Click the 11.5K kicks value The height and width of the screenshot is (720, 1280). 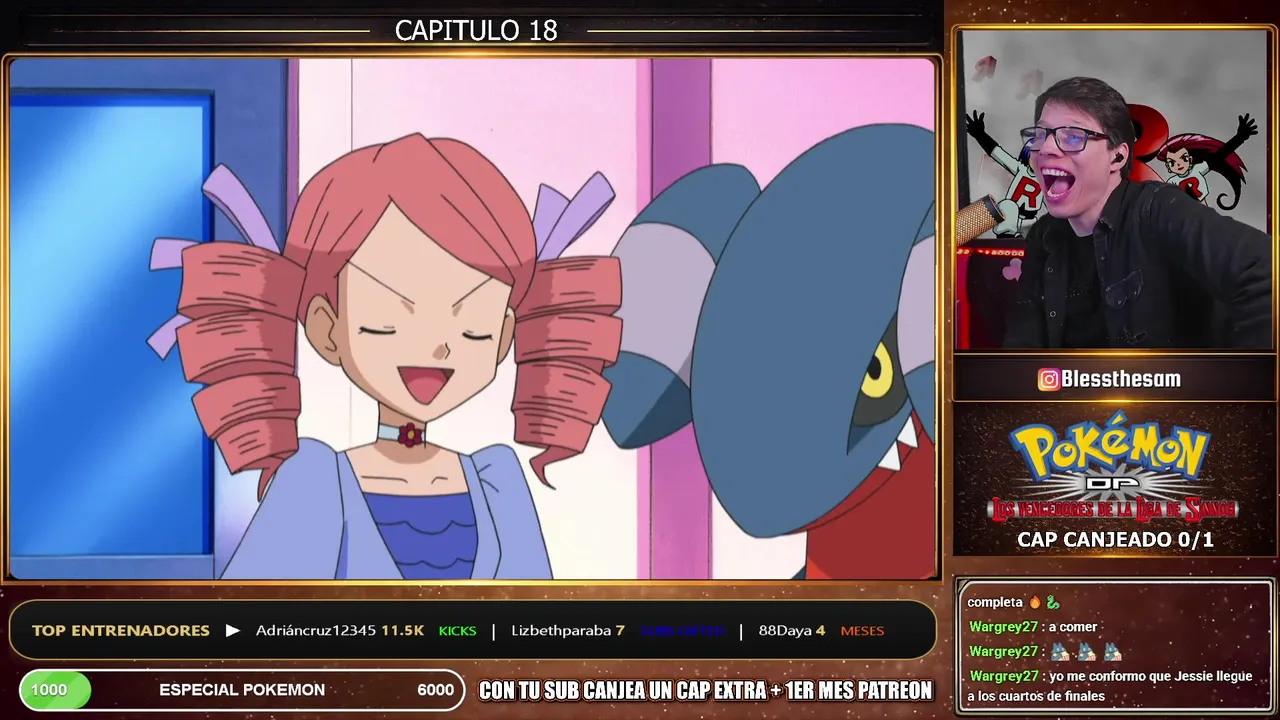(x=402, y=631)
